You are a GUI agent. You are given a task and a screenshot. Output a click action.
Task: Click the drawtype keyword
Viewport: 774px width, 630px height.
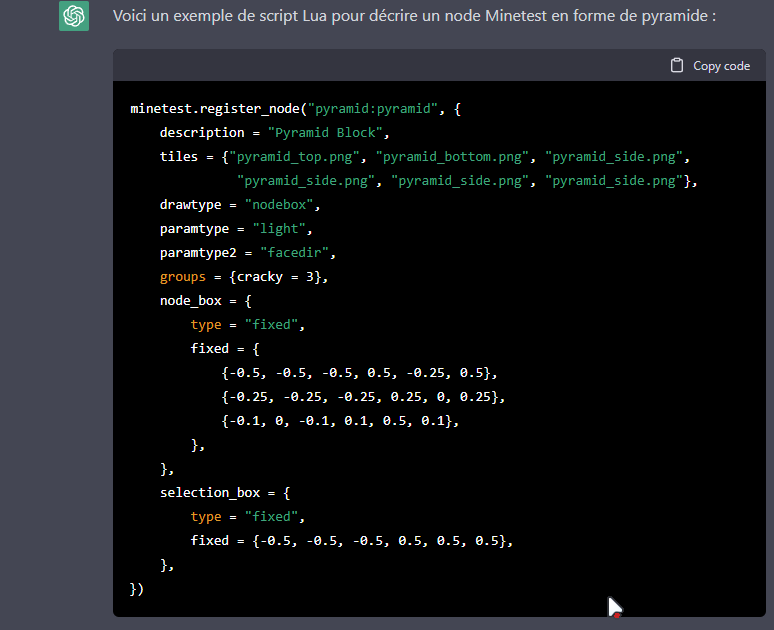tap(191, 205)
